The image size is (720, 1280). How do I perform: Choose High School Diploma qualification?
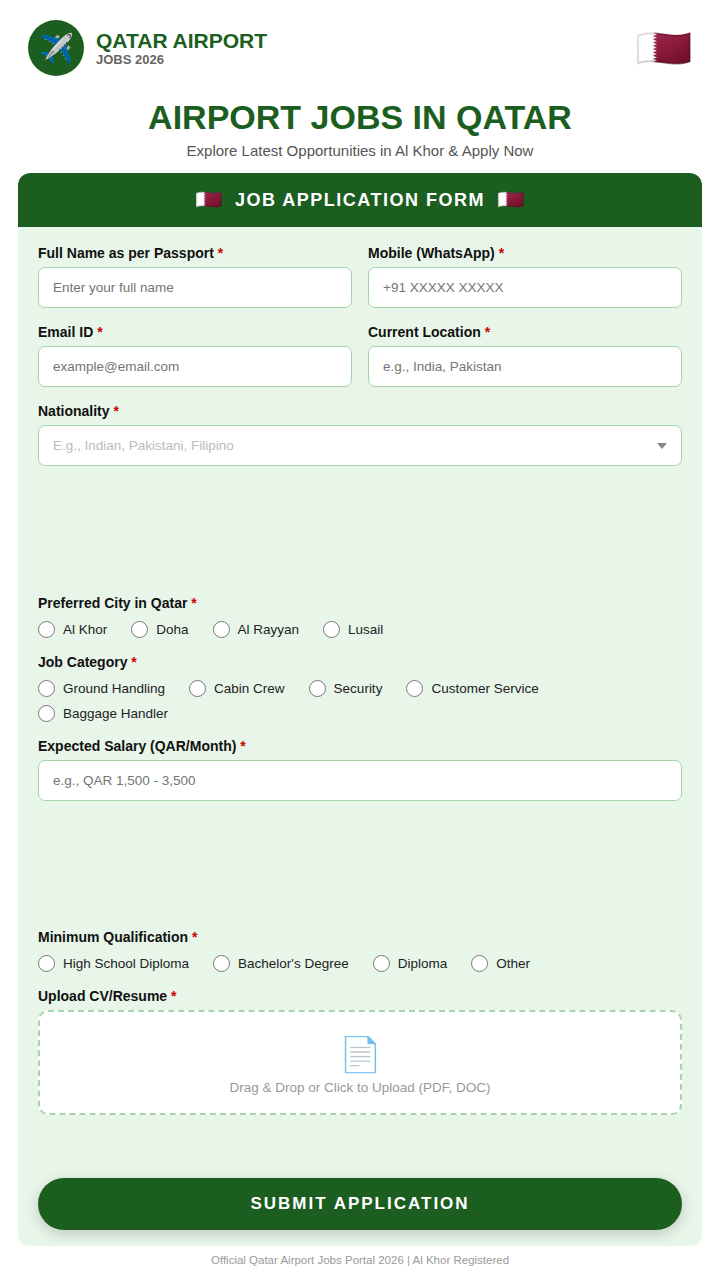[x=47, y=963]
